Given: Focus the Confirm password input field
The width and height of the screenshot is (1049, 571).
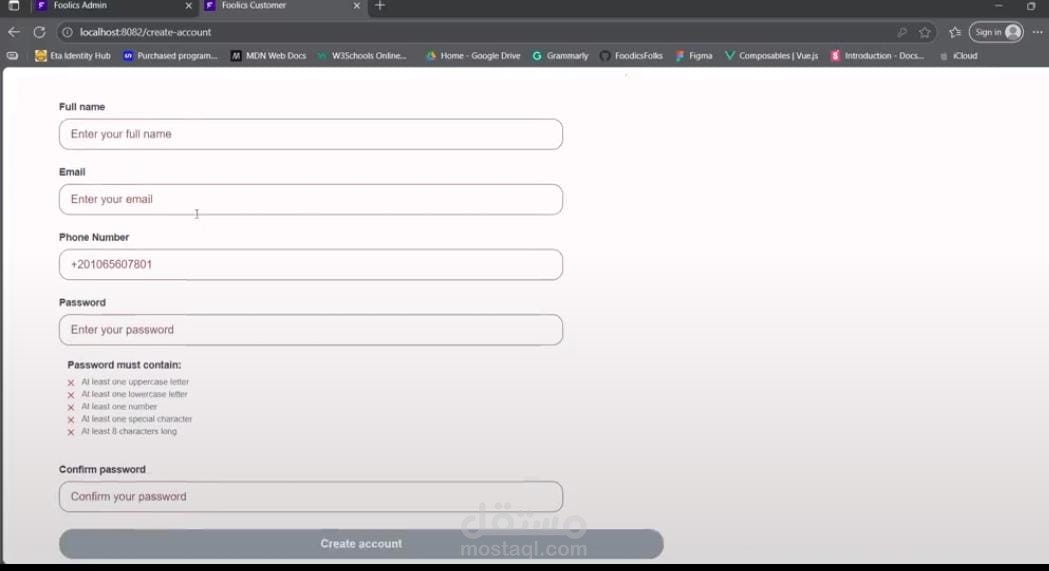Looking at the screenshot, I should pos(310,497).
